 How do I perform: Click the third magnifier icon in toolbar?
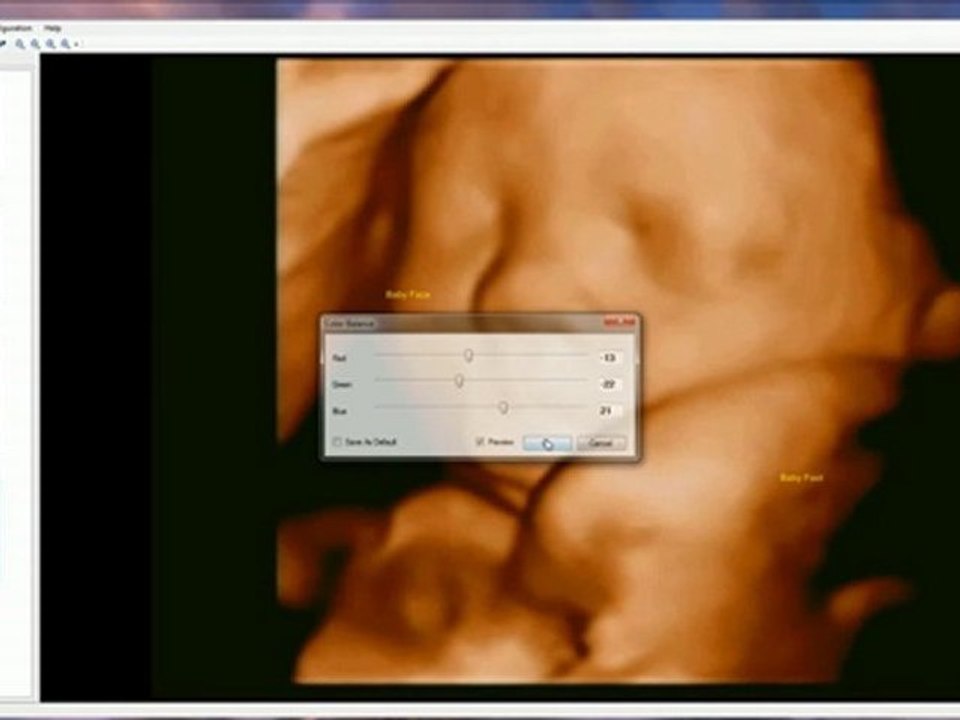click(50, 44)
